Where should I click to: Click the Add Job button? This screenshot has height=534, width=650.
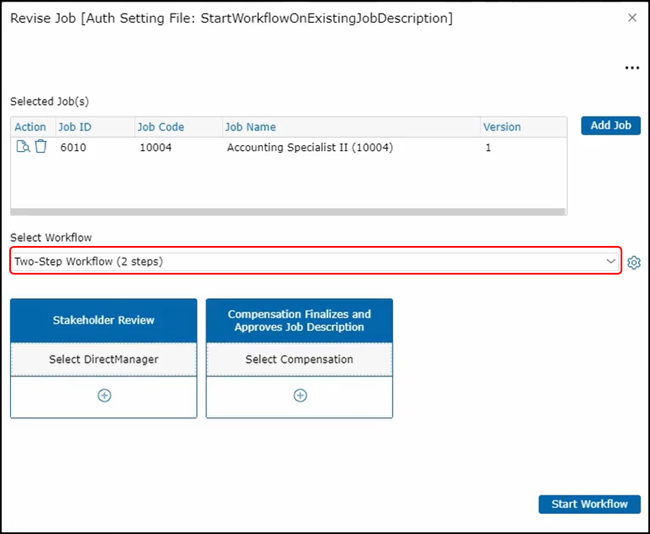click(x=610, y=126)
